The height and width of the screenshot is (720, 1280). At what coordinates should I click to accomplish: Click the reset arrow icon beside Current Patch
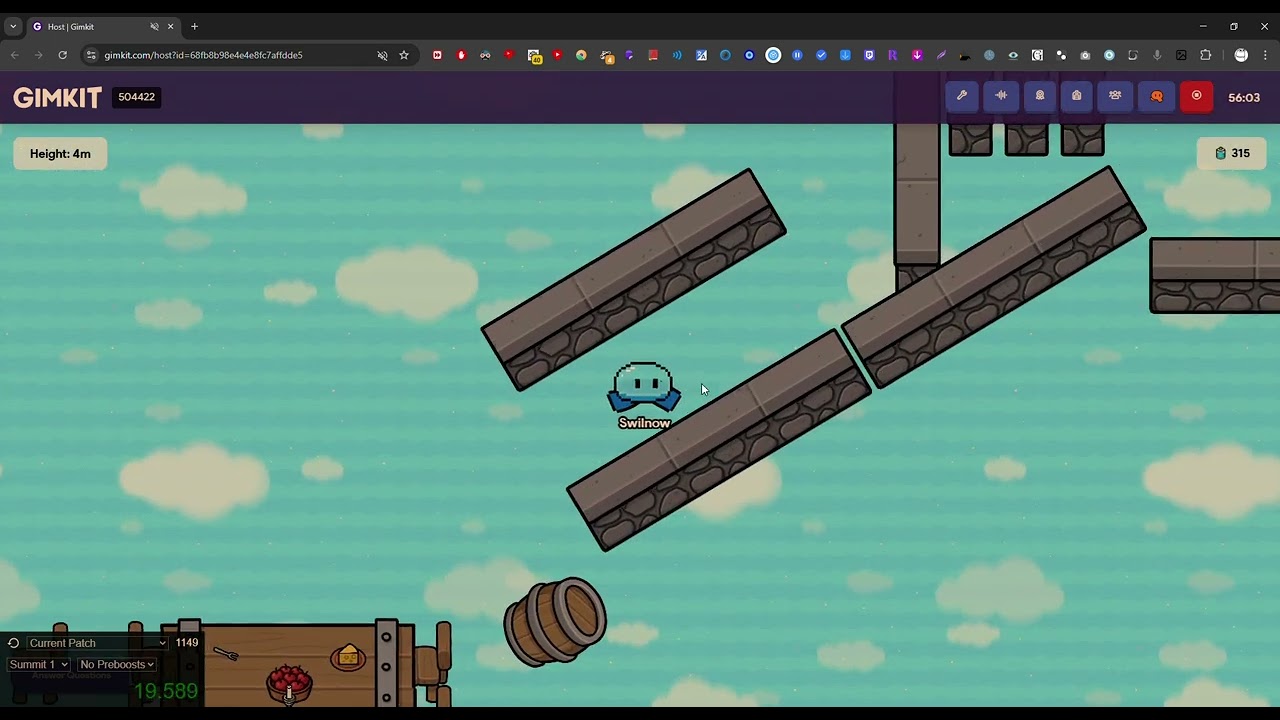point(13,643)
